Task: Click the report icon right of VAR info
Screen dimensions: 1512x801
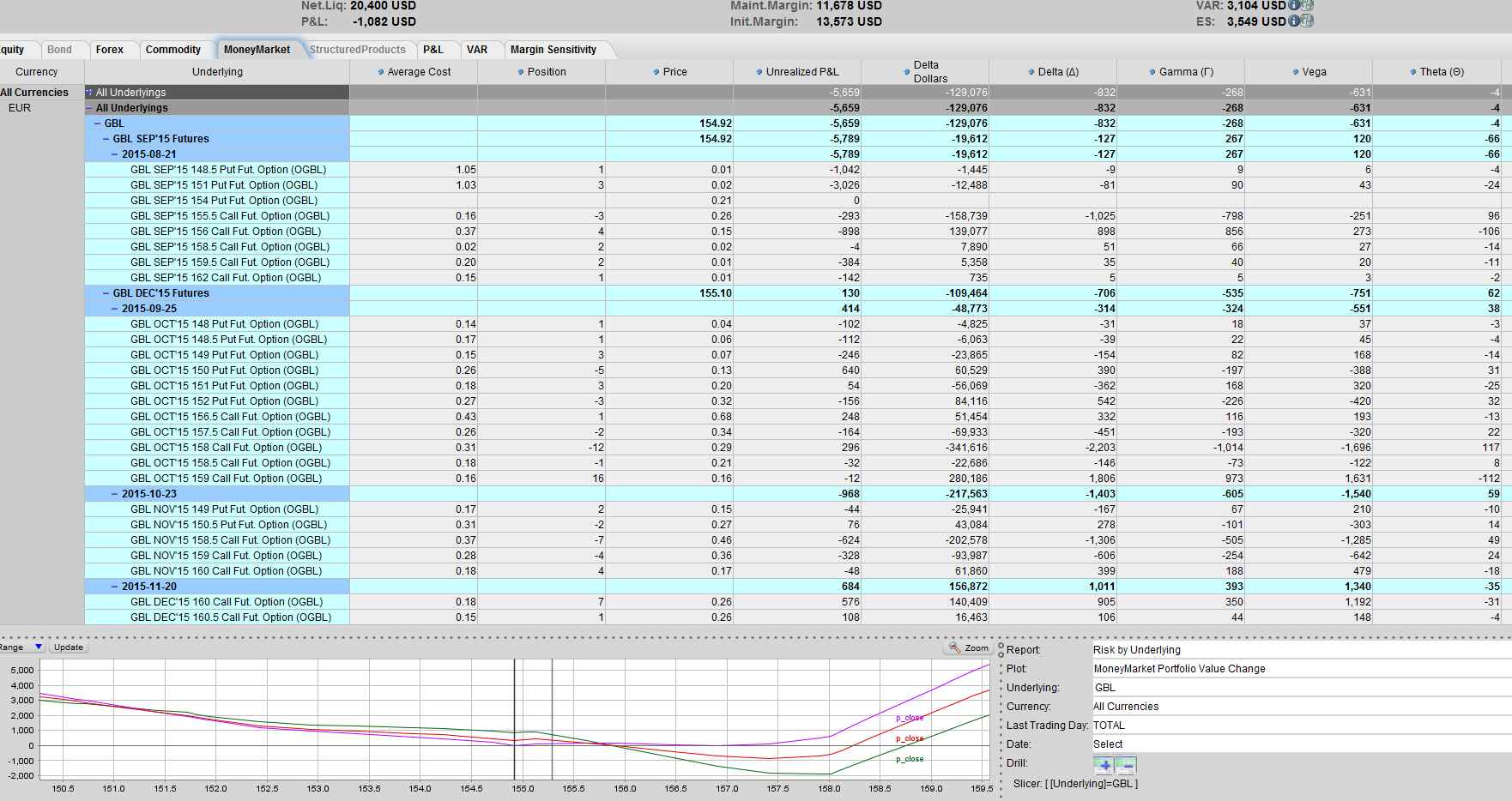Action: [x=1307, y=5]
